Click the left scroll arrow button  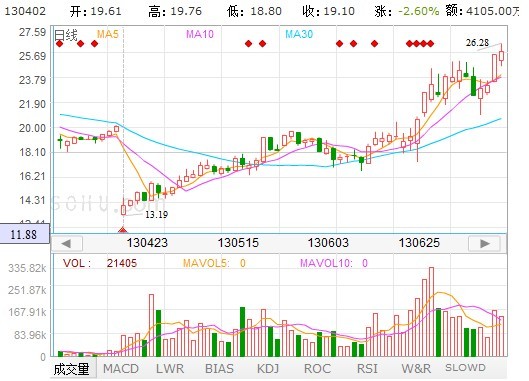[x=67, y=243]
